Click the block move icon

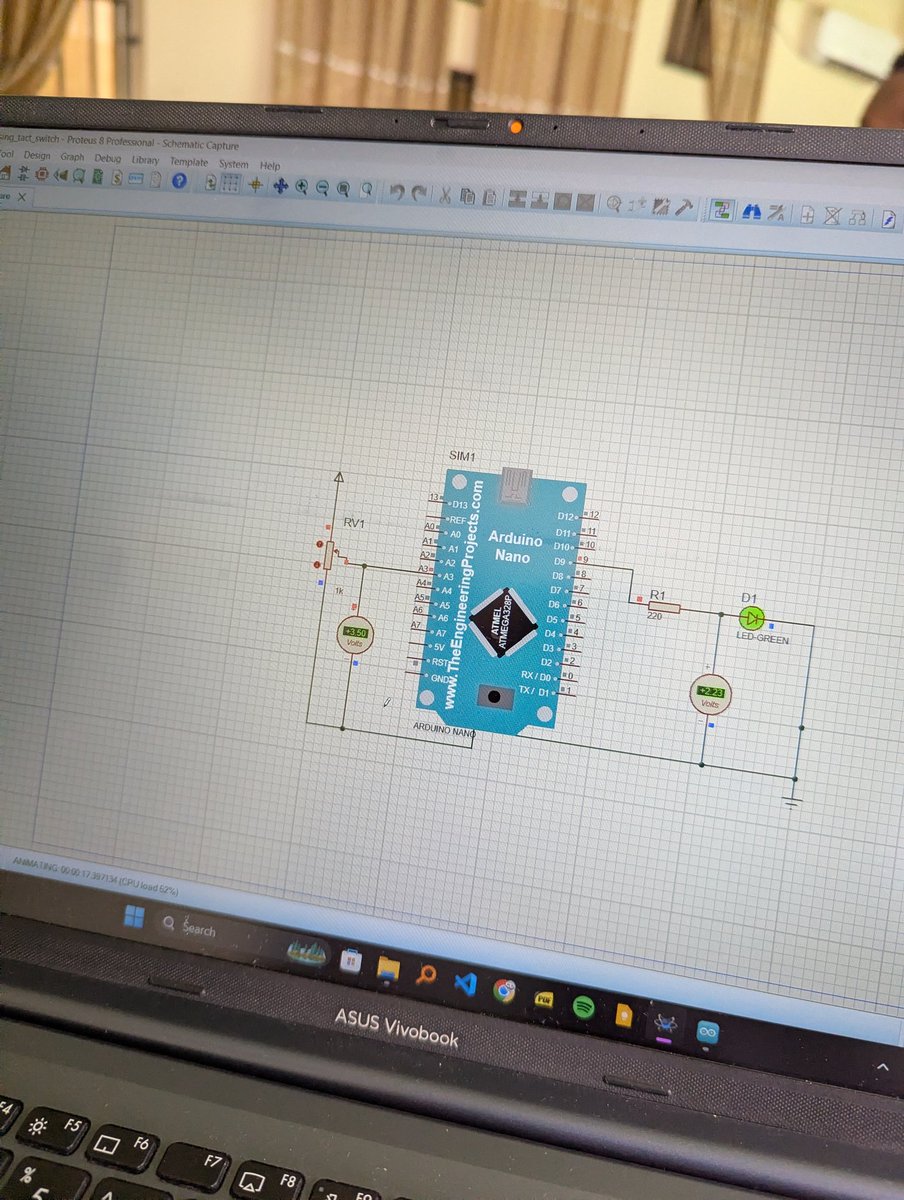pyautogui.click(x=539, y=201)
